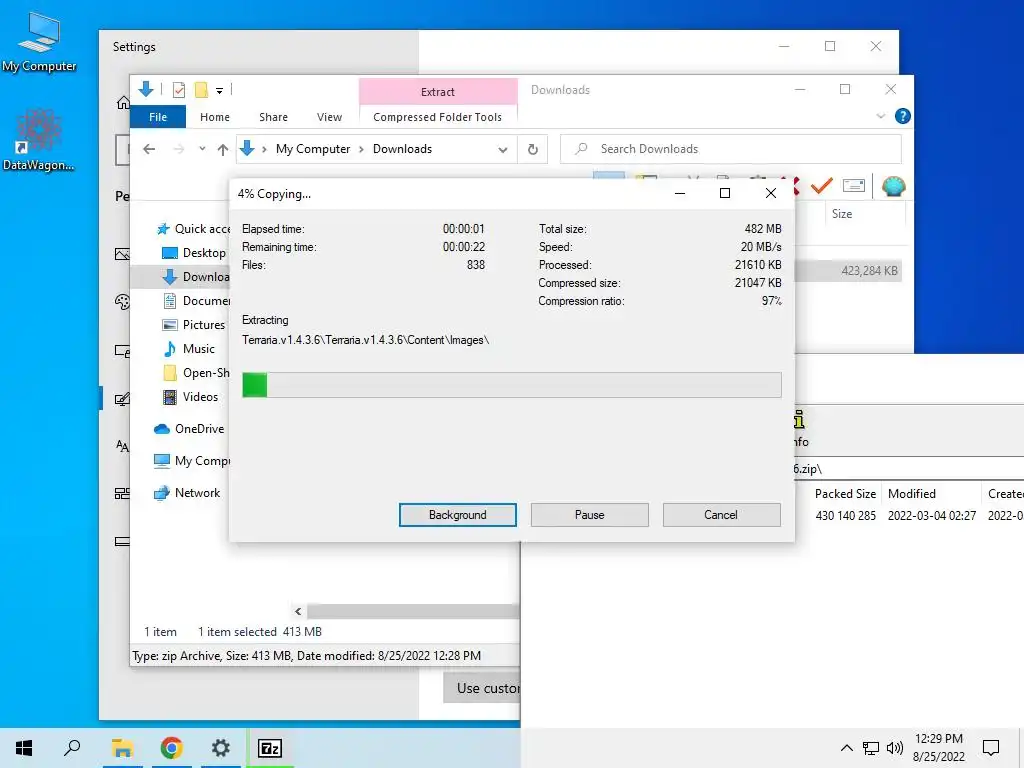Screen dimensions: 1024x768
Task: Click the forward navigation arrow
Action: click(x=178, y=149)
